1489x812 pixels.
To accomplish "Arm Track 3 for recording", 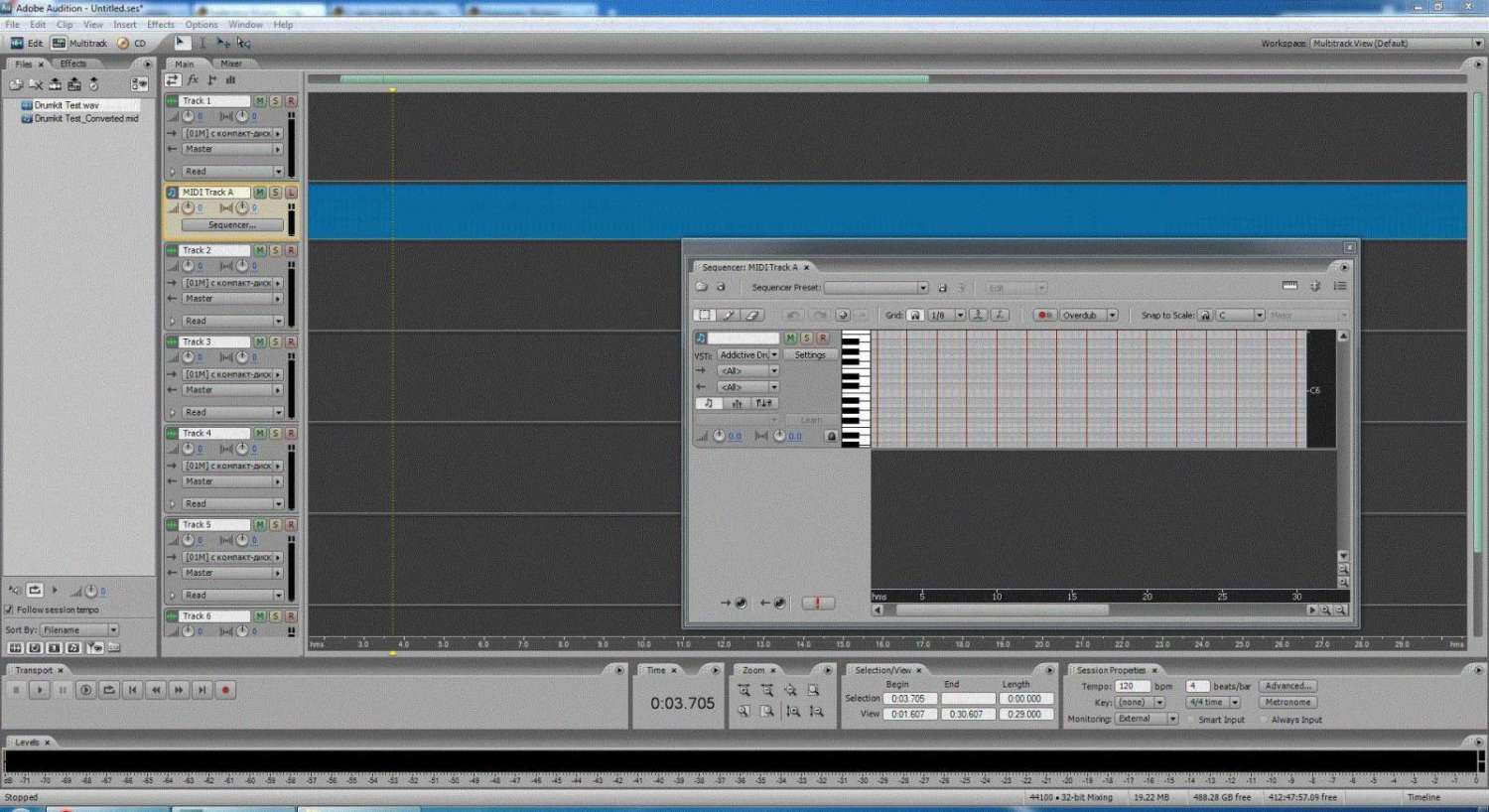I will (291, 342).
